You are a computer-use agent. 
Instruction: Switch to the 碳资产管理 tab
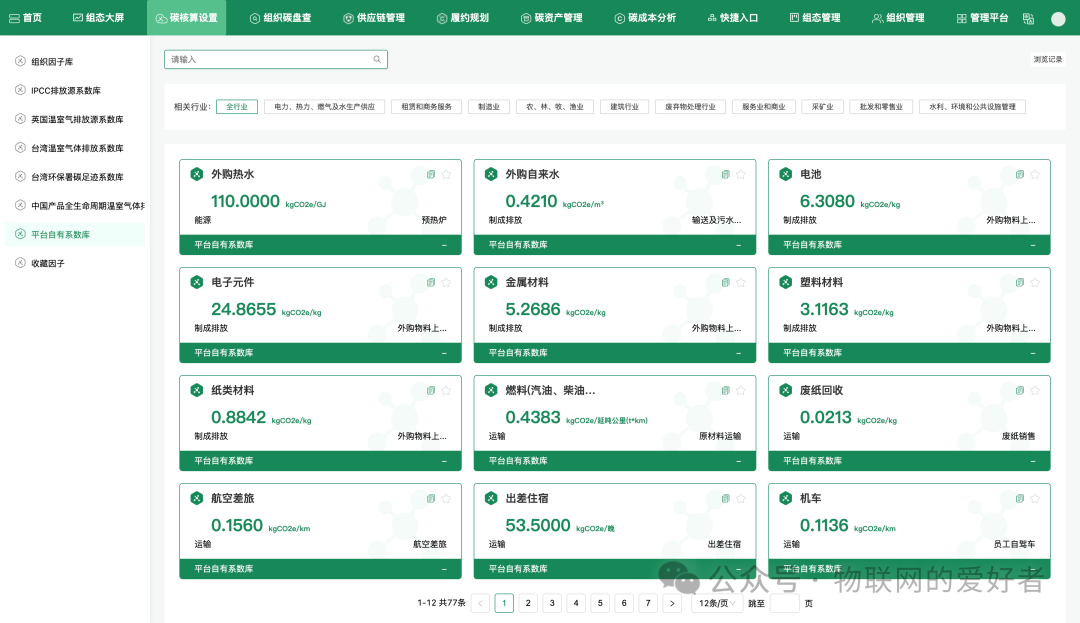tap(552, 17)
